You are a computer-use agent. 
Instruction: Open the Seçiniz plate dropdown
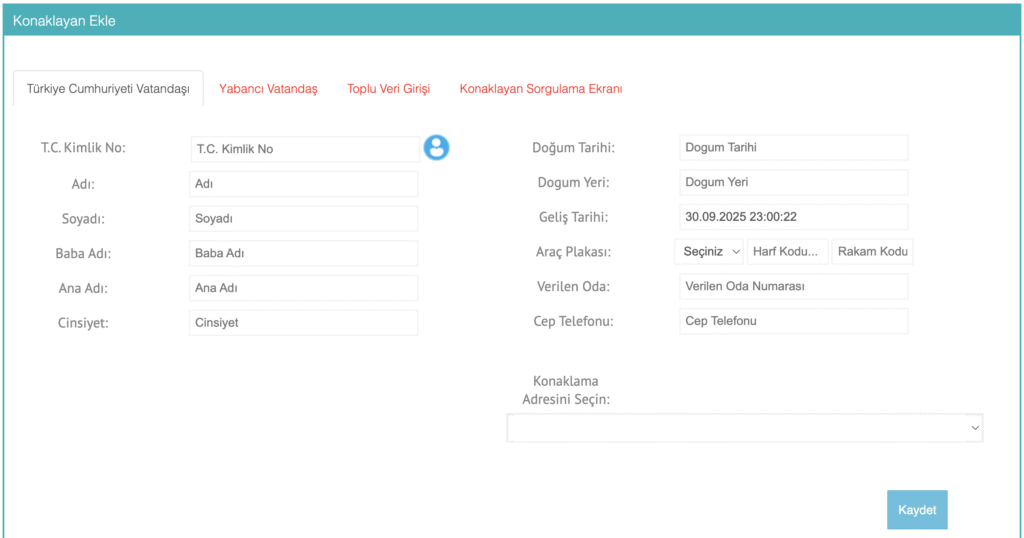[711, 252]
